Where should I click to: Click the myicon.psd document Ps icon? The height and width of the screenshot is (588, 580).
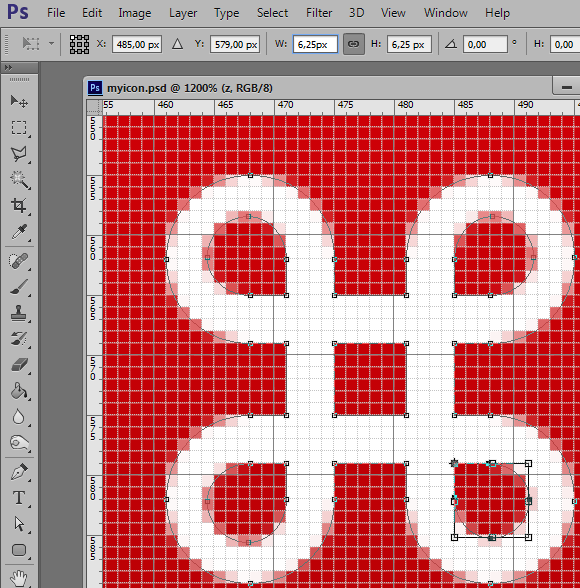point(95,88)
